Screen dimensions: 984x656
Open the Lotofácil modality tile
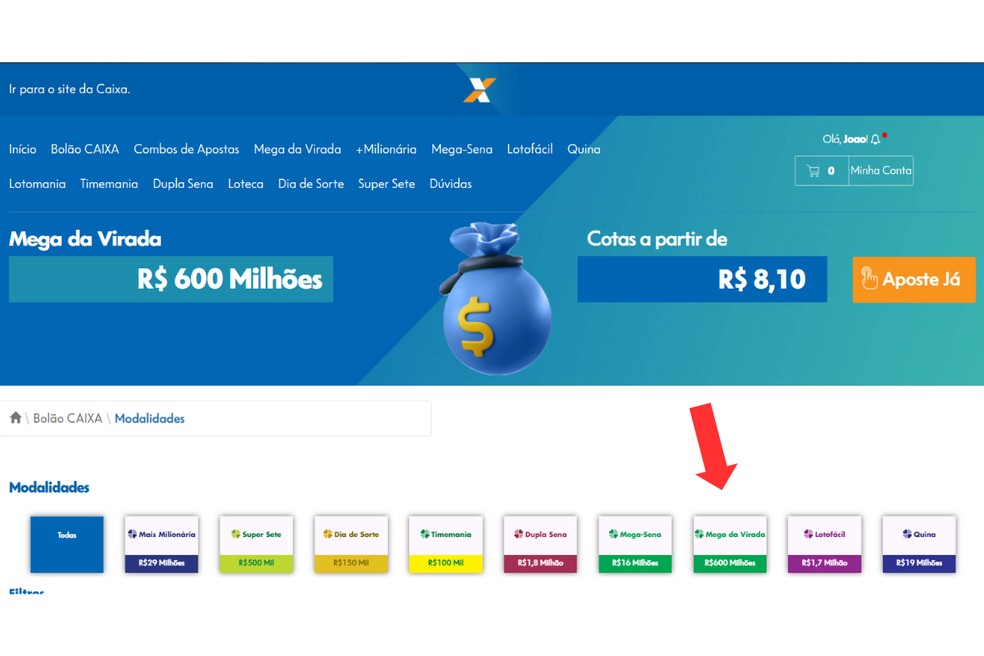pos(825,544)
